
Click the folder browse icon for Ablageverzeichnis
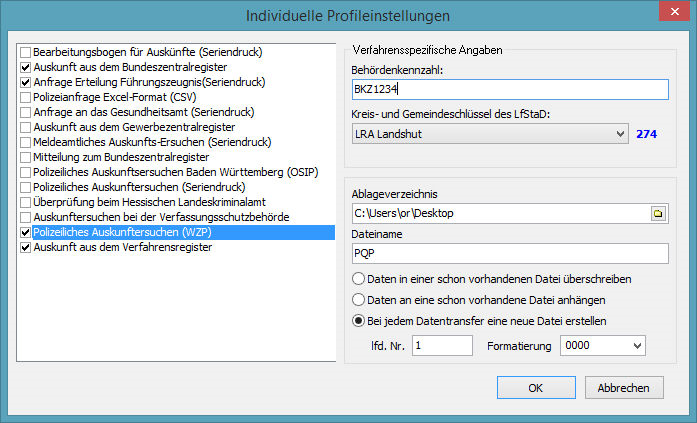pyautogui.click(x=658, y=213)
